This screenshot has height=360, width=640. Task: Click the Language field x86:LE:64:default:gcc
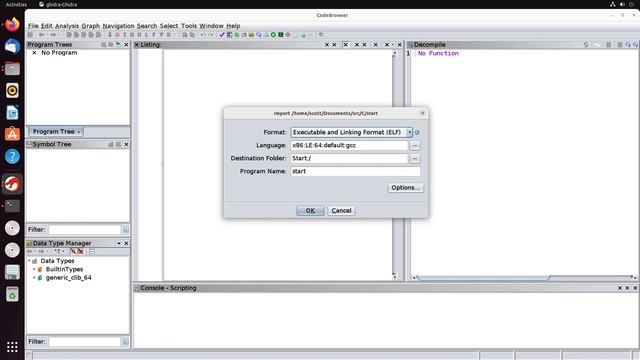tap(349, 145)
